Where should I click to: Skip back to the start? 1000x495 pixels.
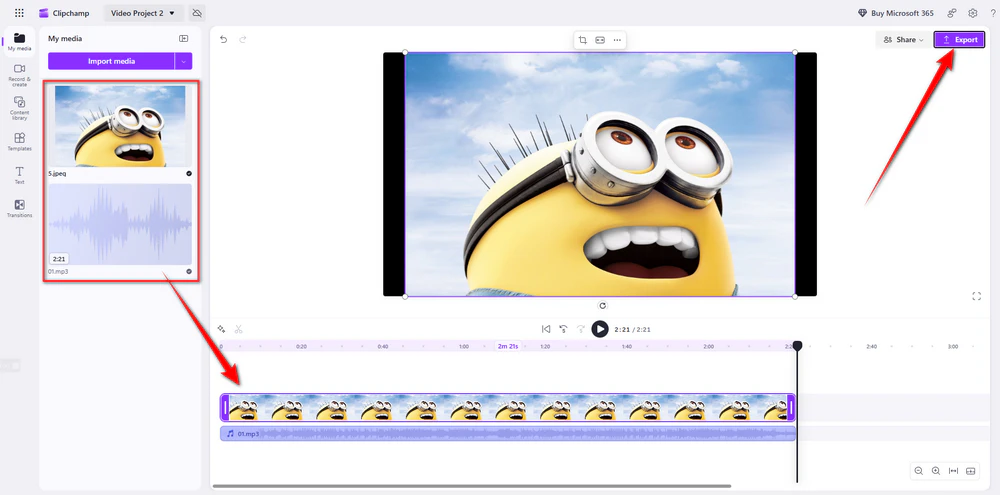[546, 329]
